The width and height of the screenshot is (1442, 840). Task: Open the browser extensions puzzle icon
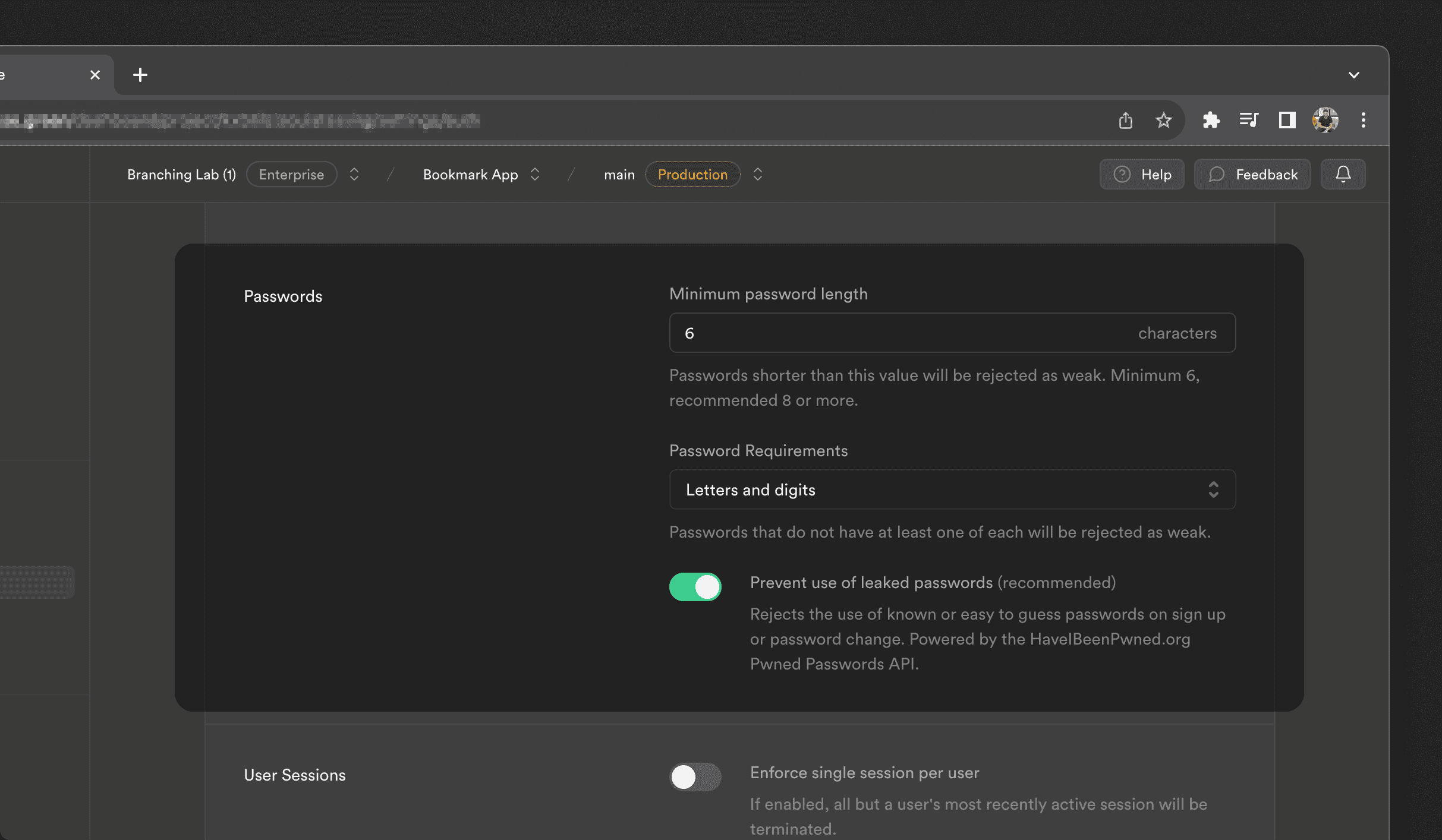click(x=1211, y=121)
